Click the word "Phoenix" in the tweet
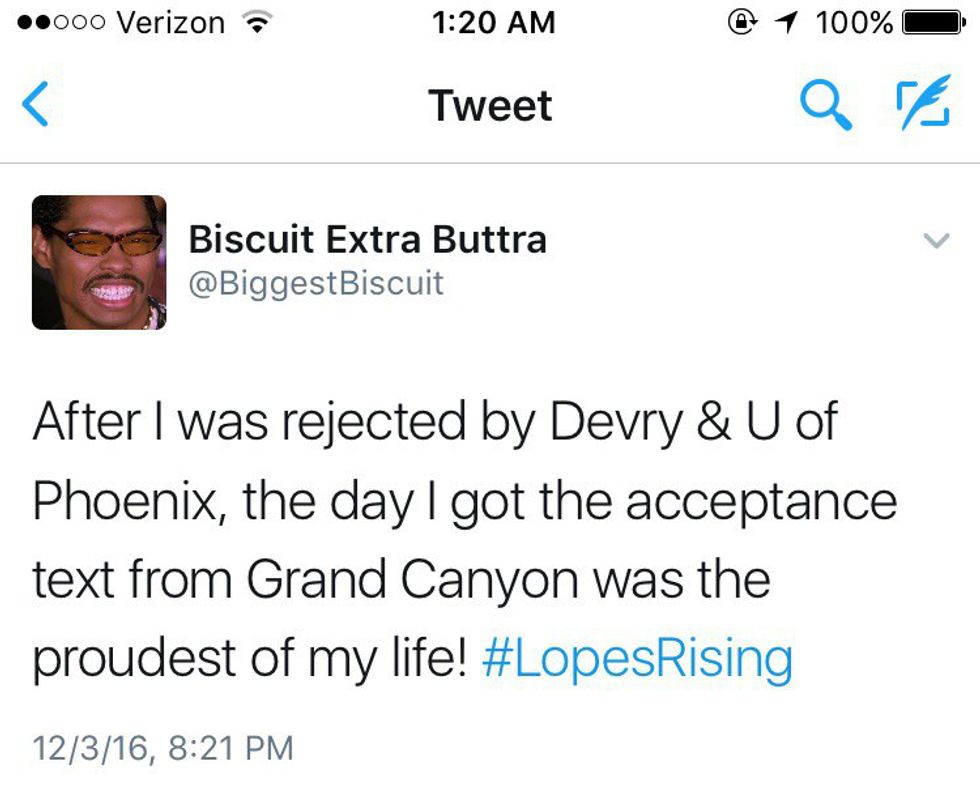Screen dimensions: 980x801 point(123,501)
